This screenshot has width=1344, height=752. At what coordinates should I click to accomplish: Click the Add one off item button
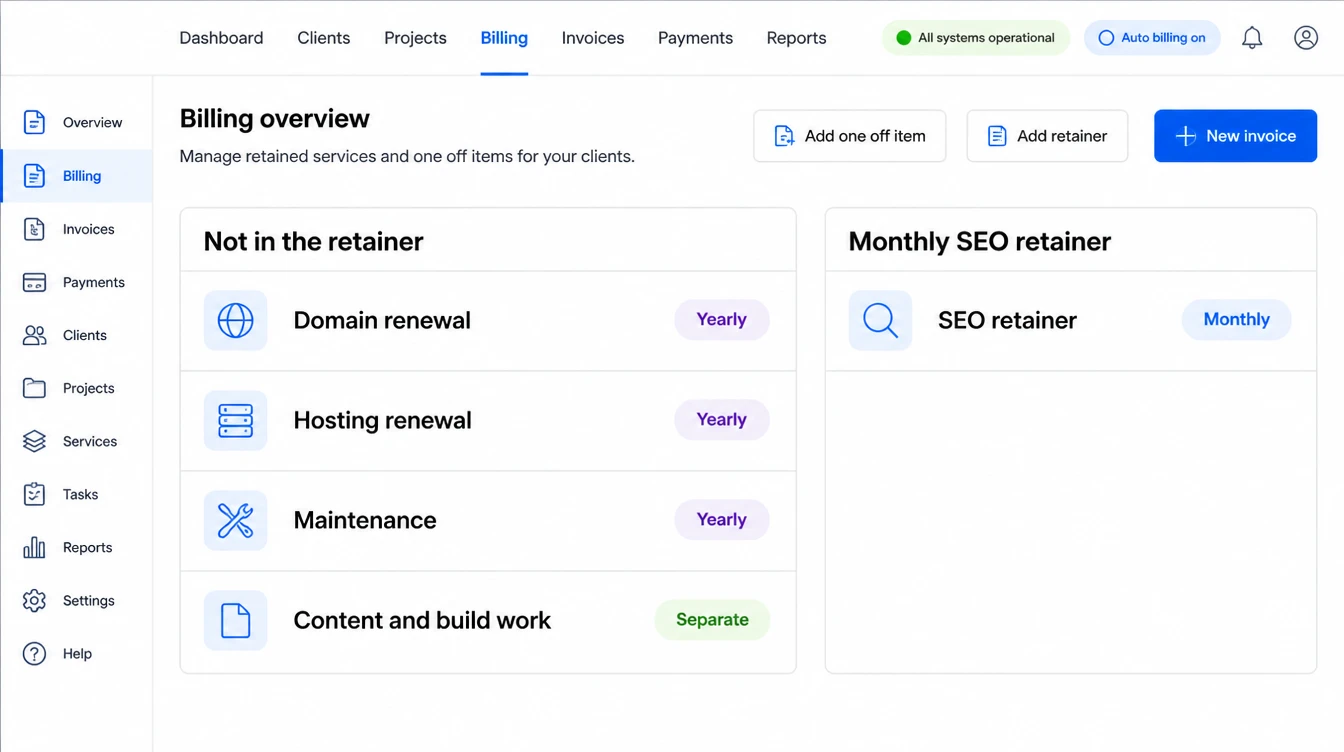click(x=850, y=136)
